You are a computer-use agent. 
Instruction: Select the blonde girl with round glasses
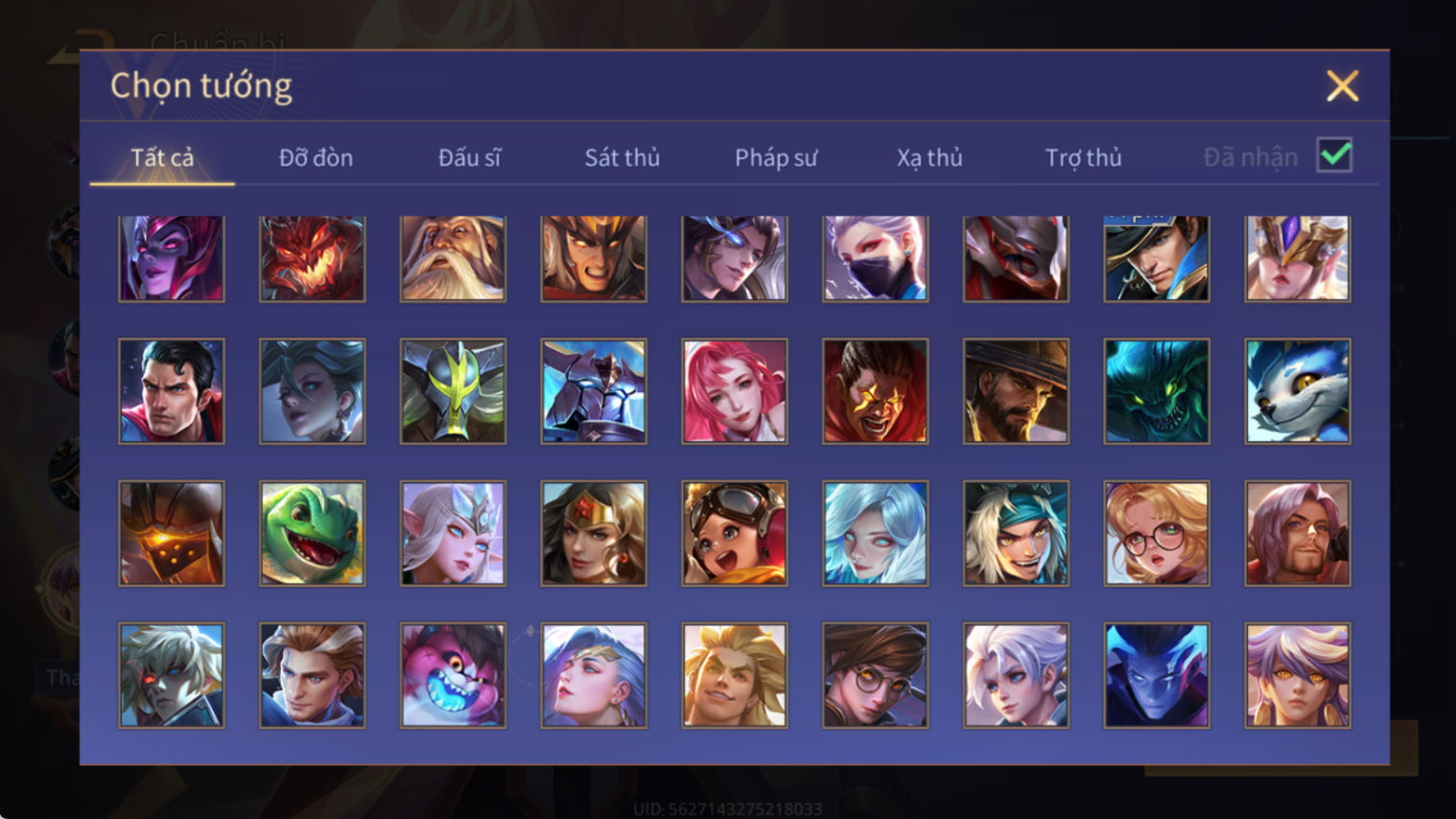point(1157,533)
